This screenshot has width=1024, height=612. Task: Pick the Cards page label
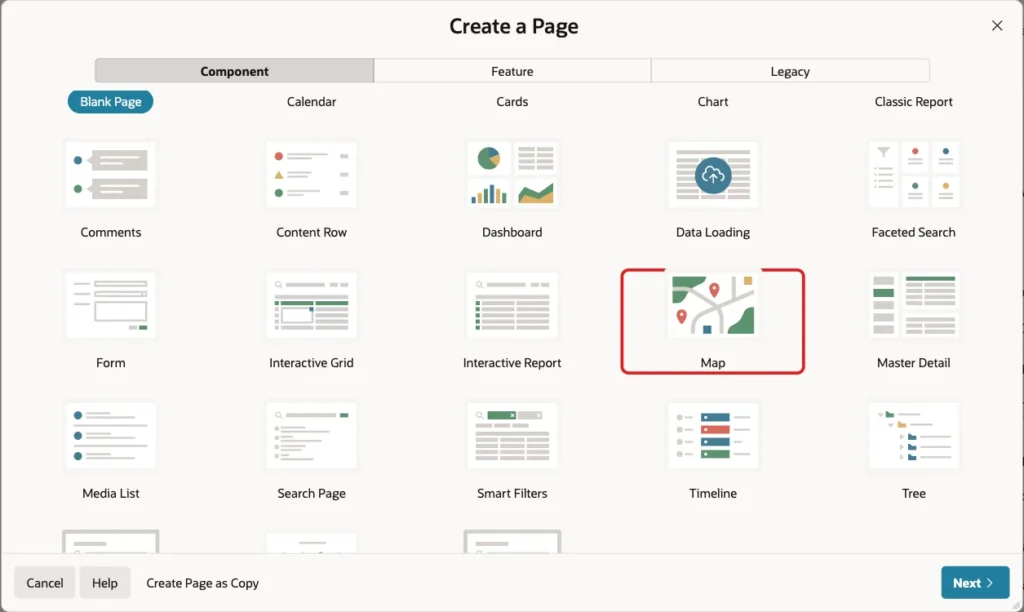pos(512,101)
